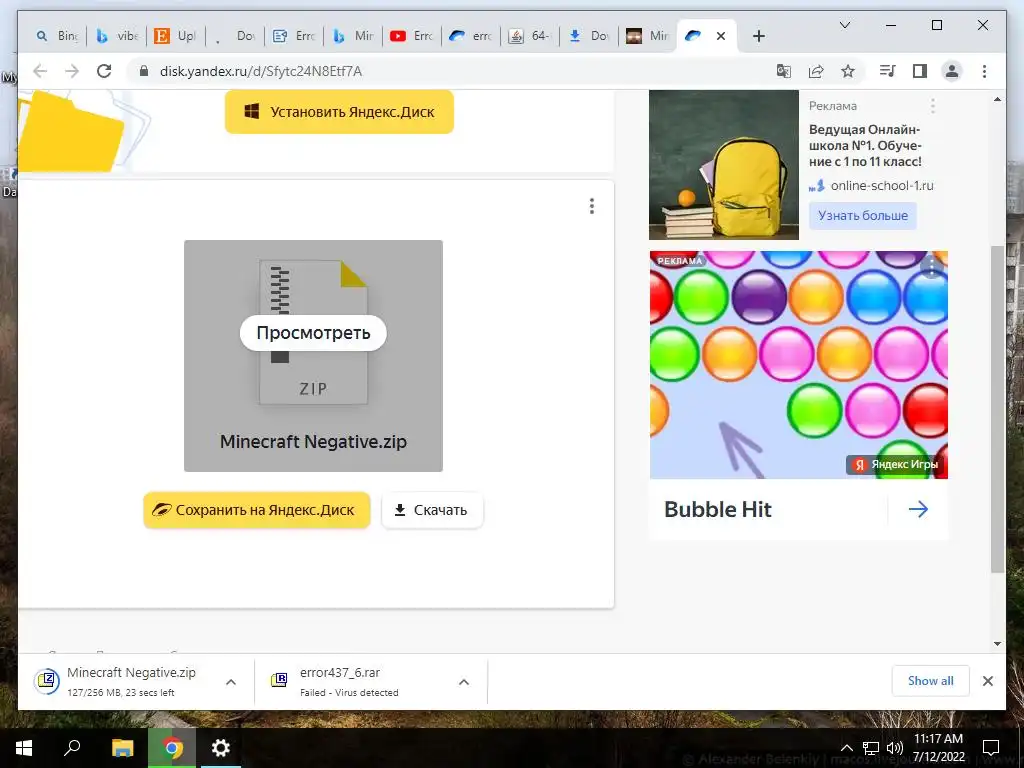The image size is (1024, 768).
Task: Open file options three-dot menu
Action: coord(592,206)
